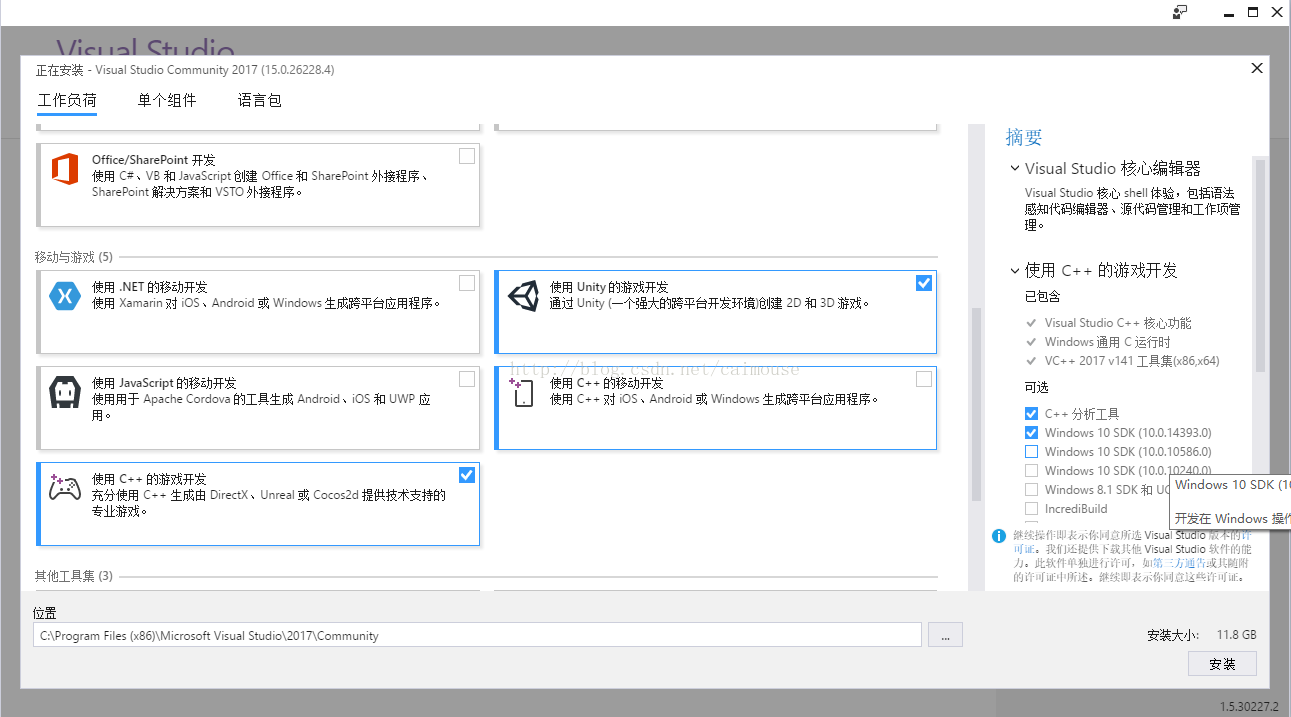
Task: Click the Cordova JavaScript mobile development icon
Action: [x=65, y=393]
